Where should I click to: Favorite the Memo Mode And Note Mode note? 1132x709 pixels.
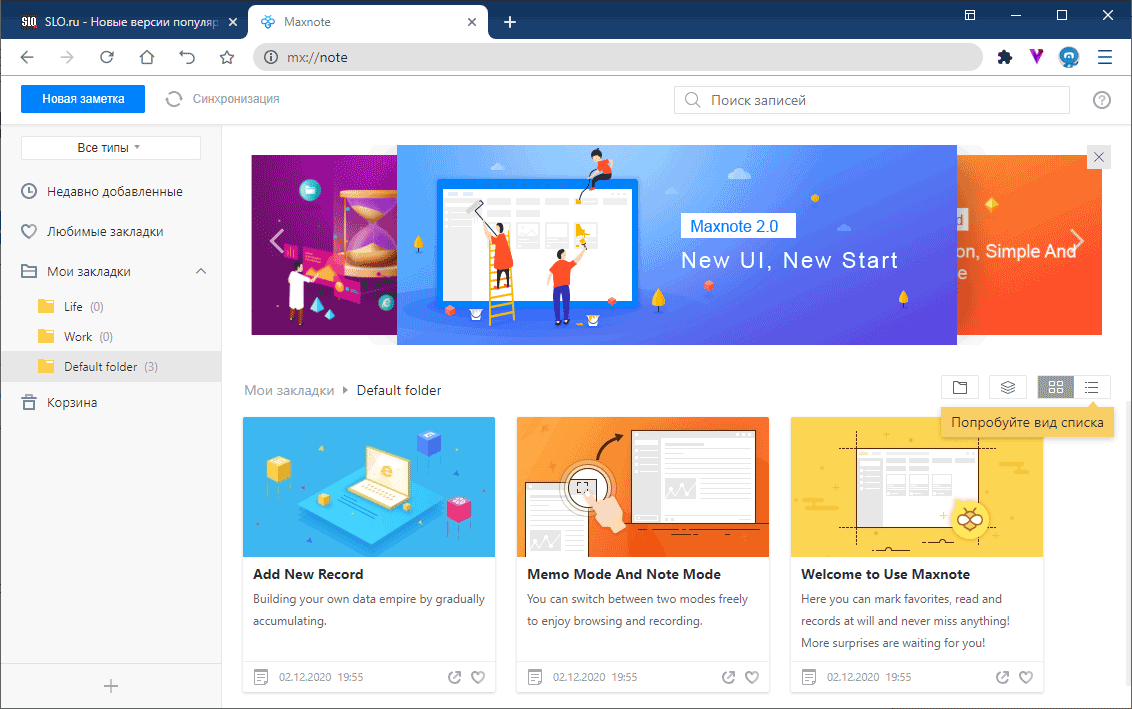click(752, 677)
